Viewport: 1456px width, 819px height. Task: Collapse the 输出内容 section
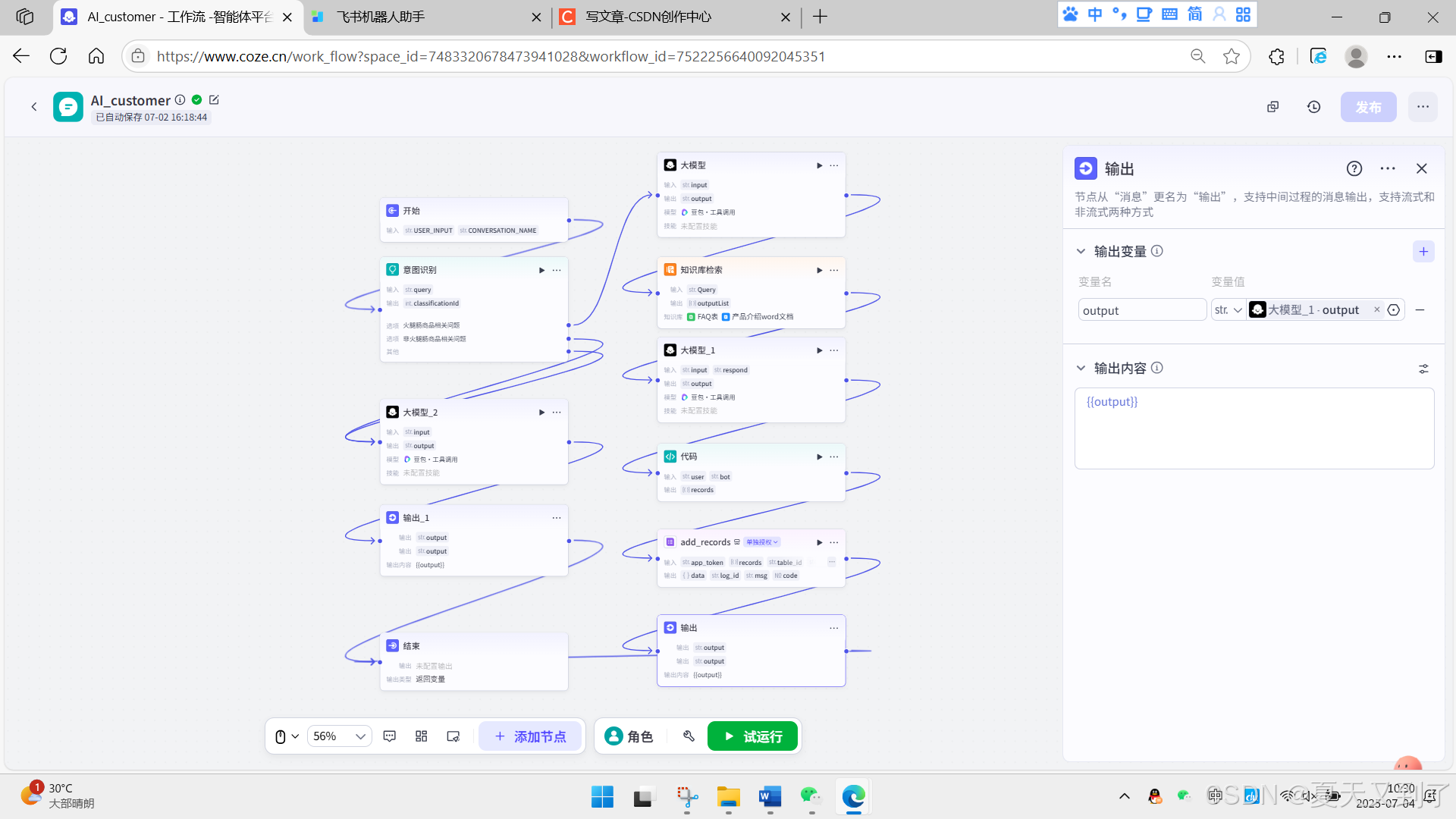coord(1081,368)
